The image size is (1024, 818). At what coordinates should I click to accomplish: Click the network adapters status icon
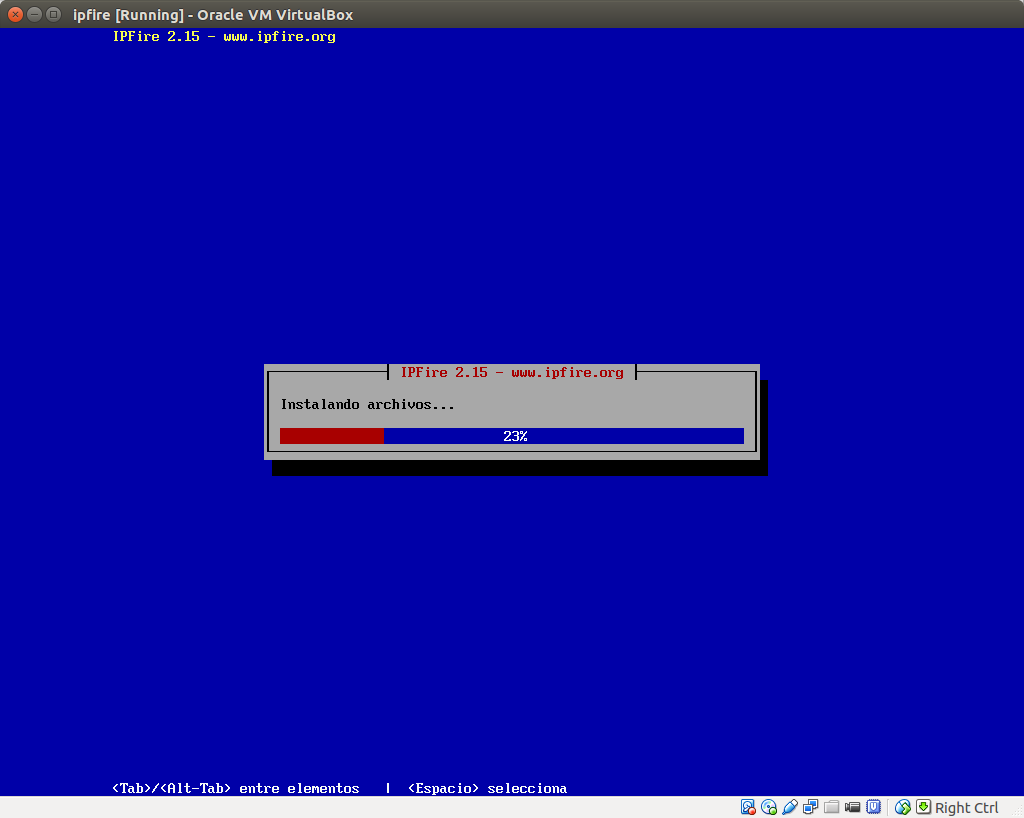click(x=811, y=806)
